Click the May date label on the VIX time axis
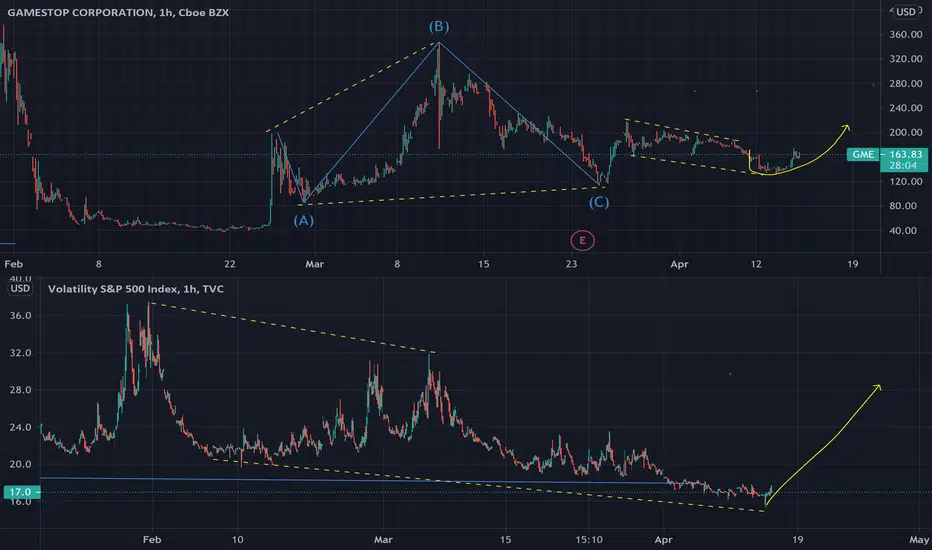This screenshot has height=550, width=932. pos(919,540)
